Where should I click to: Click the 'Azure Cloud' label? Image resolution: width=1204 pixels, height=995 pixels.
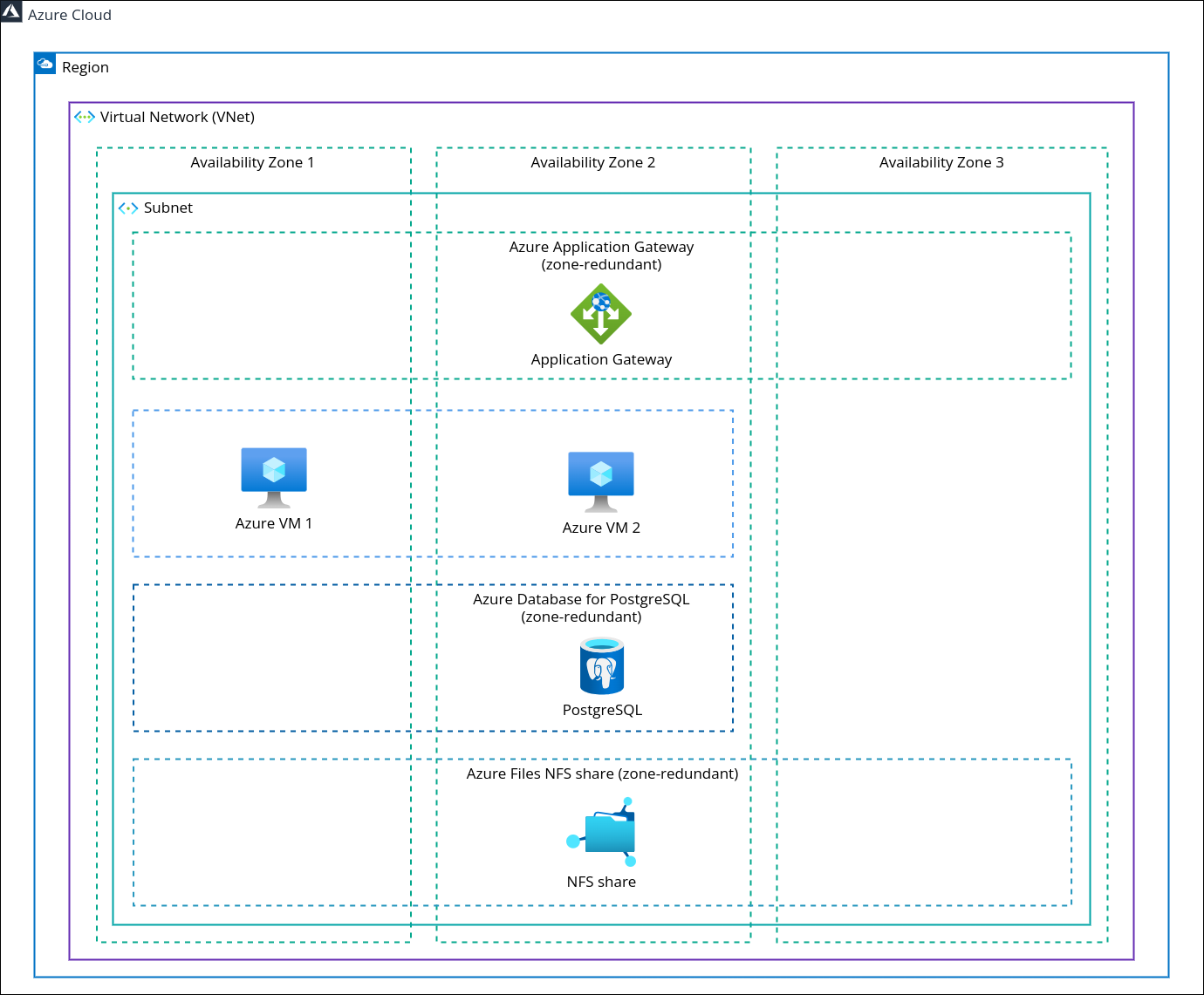(x=70, y=15)
